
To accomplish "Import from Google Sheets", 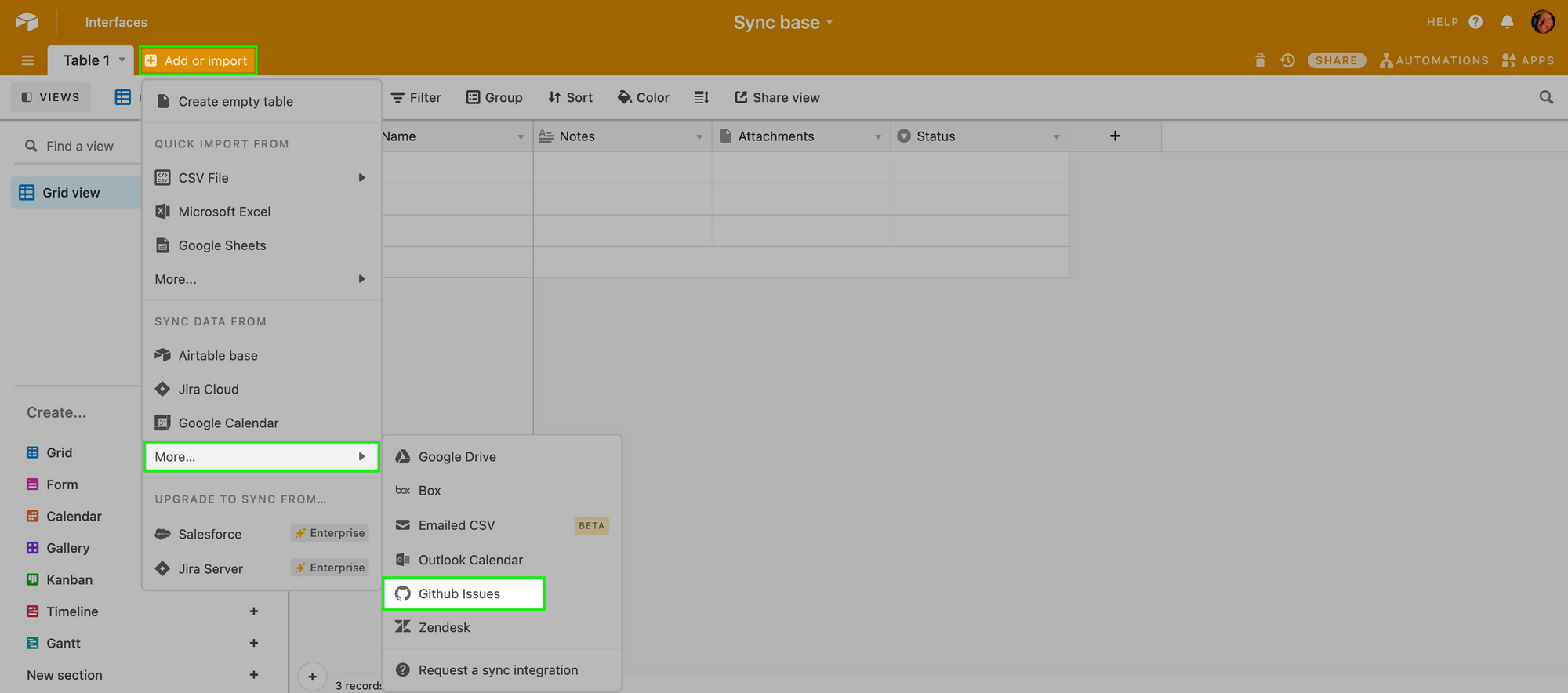I will point(261,245).
